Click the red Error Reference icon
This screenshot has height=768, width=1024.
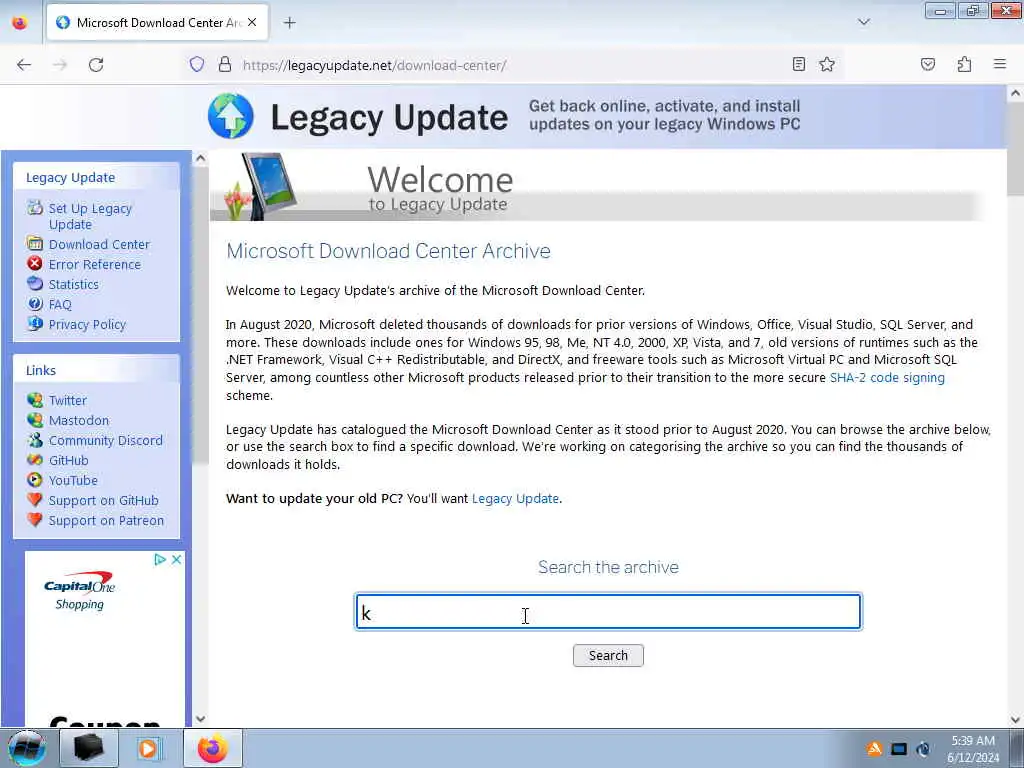[35, 263]
